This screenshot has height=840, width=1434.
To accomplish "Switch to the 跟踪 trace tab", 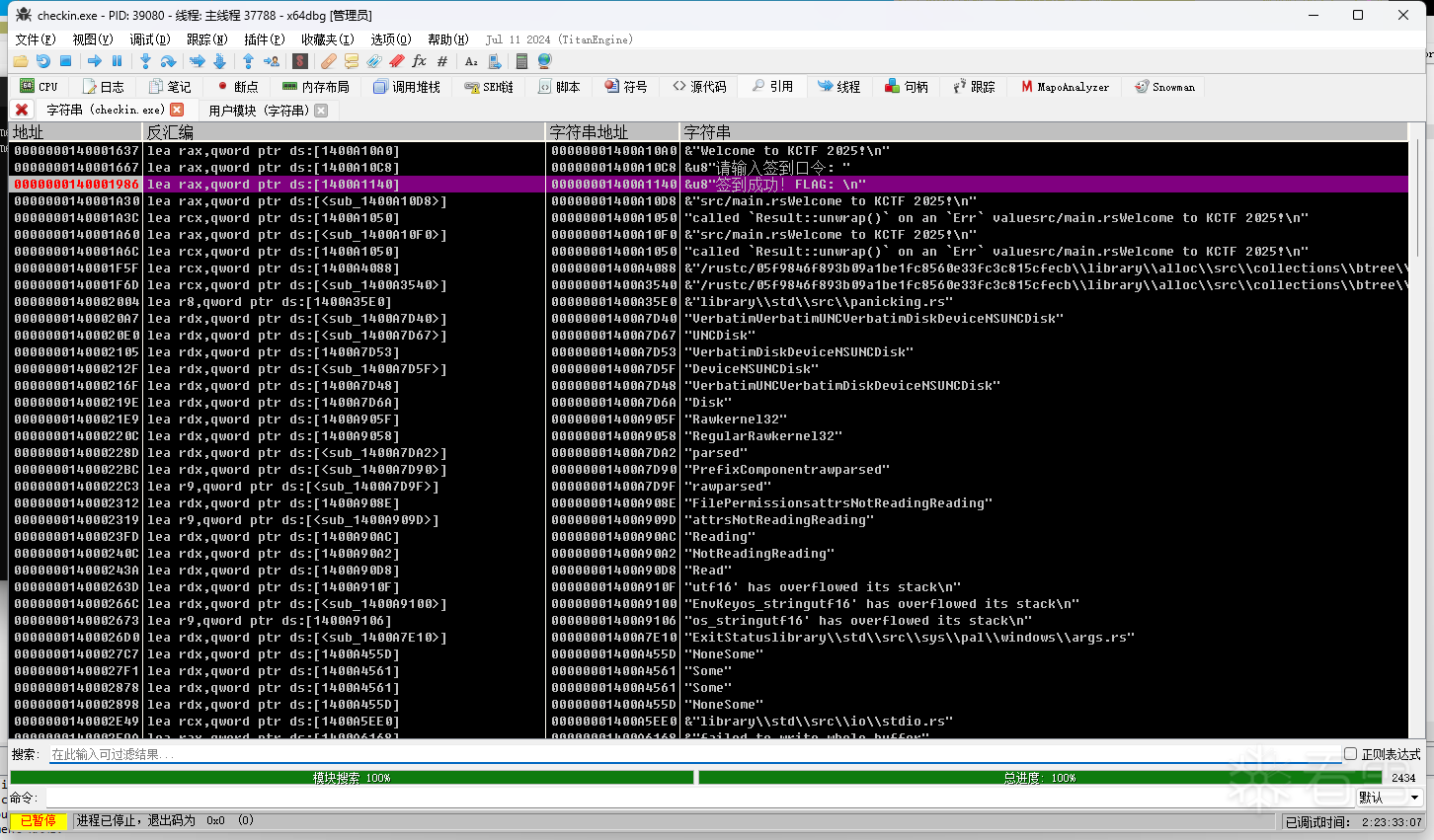I will point(974,87).
